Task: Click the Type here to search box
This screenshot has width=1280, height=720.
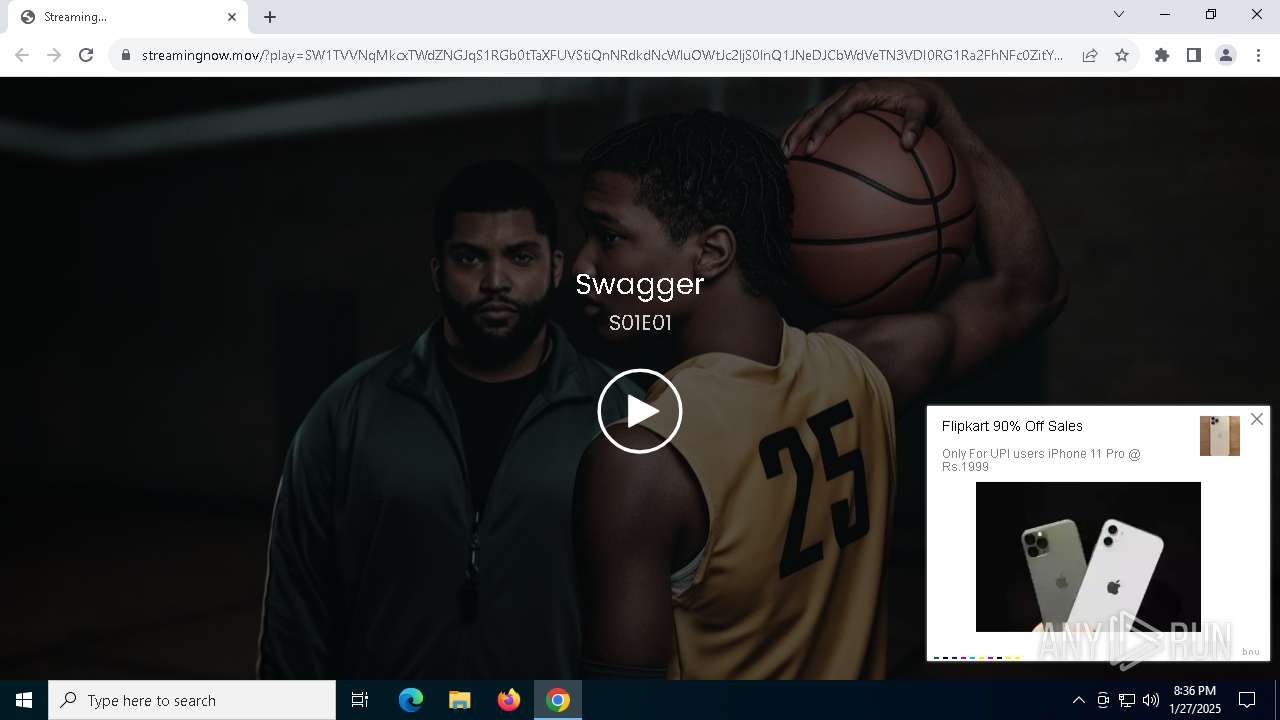Action: (x=192, y=700)
